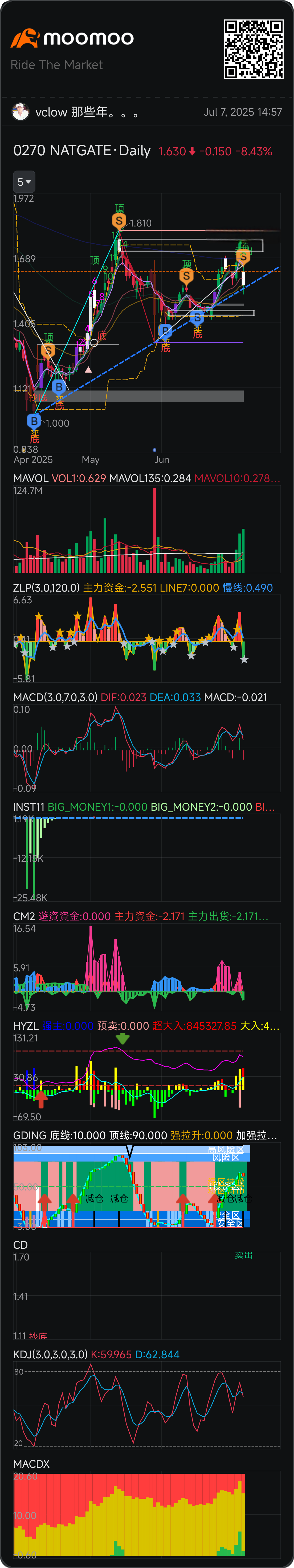
Task: Click the 遊資資金:0.000 value
Action: point(74,916)
